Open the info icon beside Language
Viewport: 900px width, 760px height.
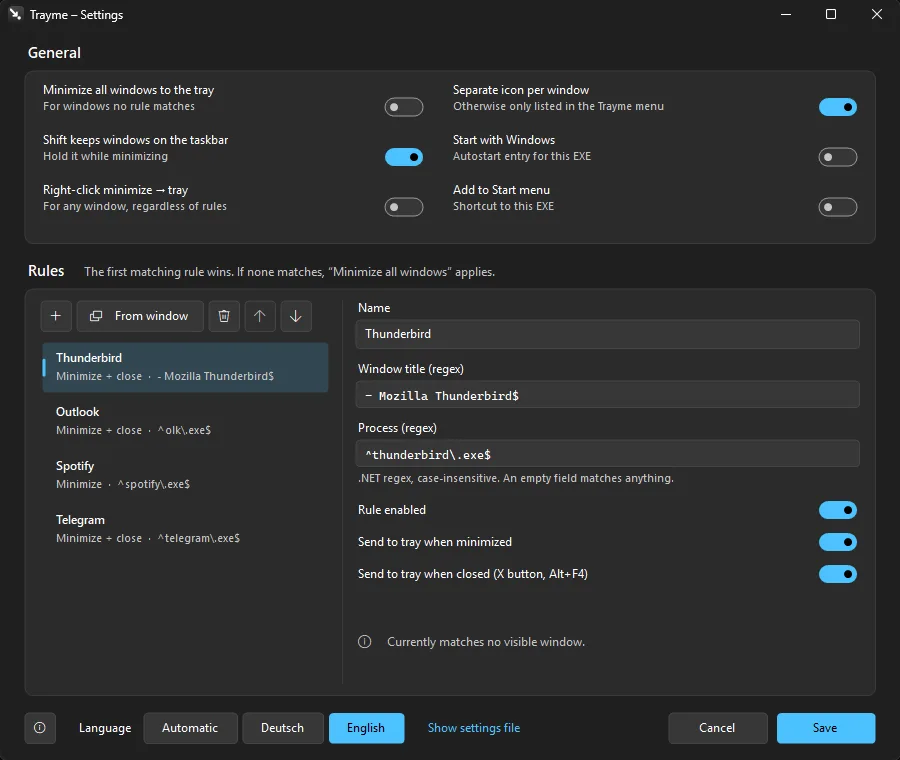(x=40, y=728)
